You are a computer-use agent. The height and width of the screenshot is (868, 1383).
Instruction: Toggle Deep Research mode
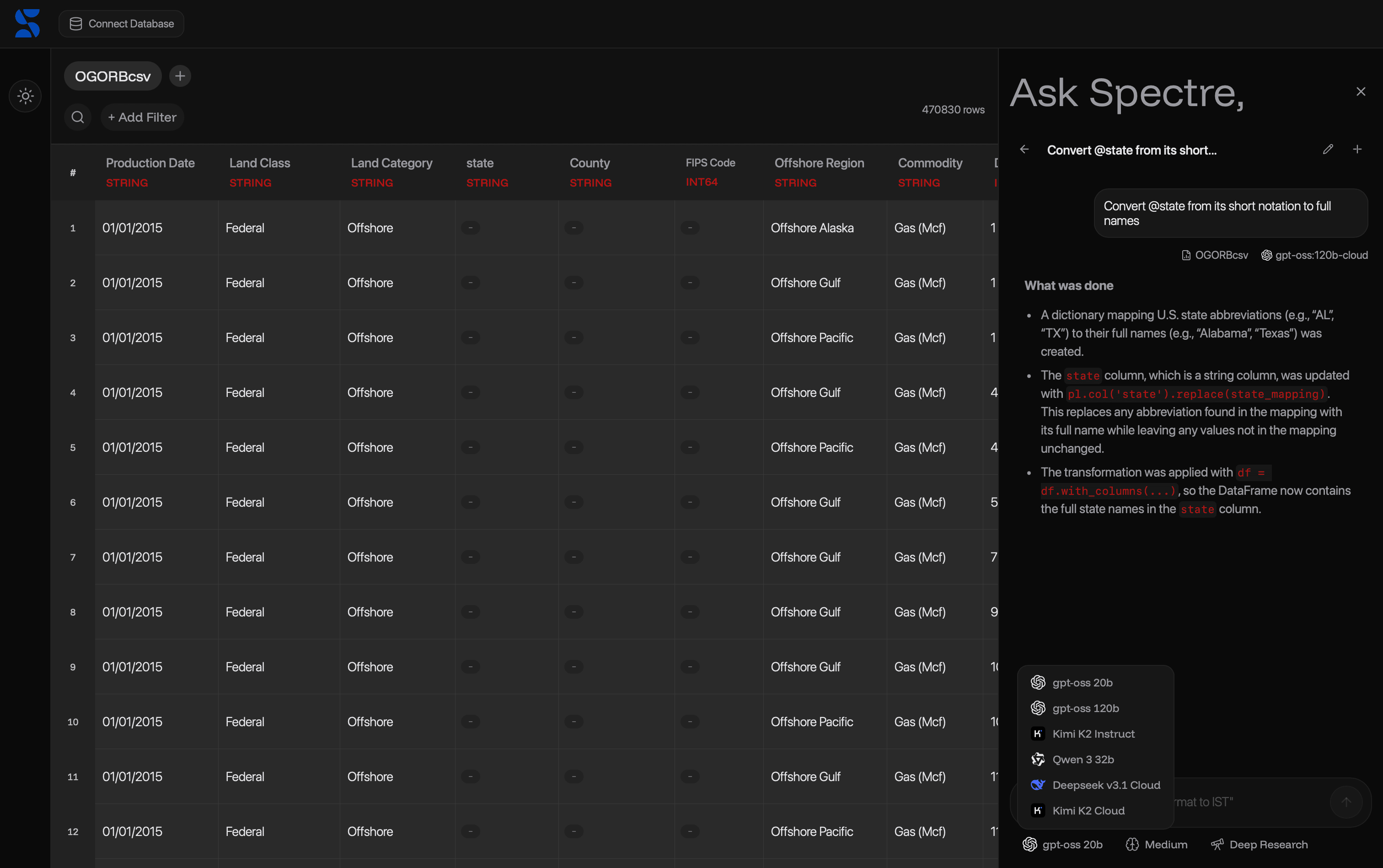click(1259, 845)
